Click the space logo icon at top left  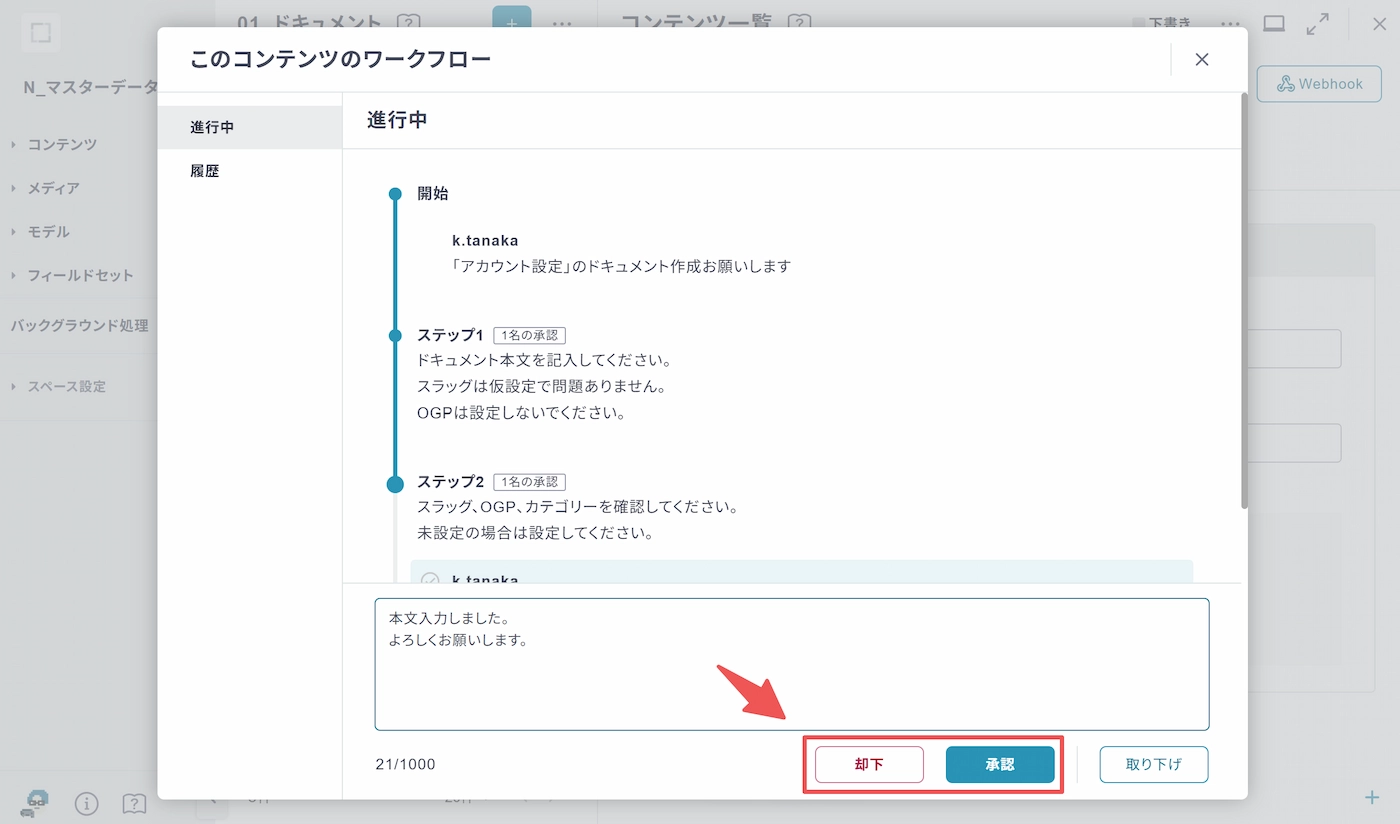click(41, 33)
